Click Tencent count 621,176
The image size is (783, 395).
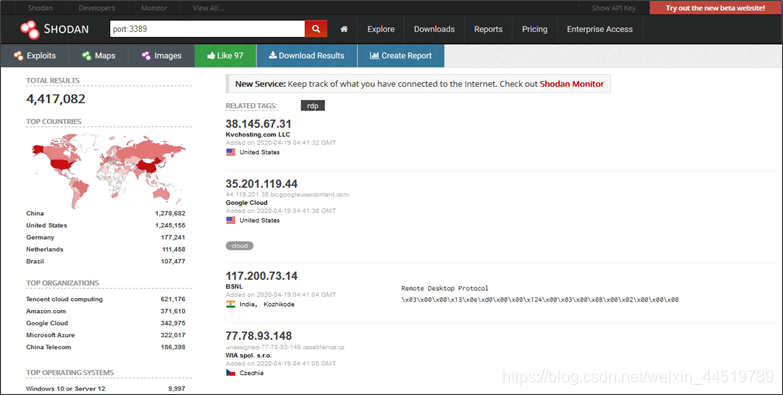coord(173,299)
